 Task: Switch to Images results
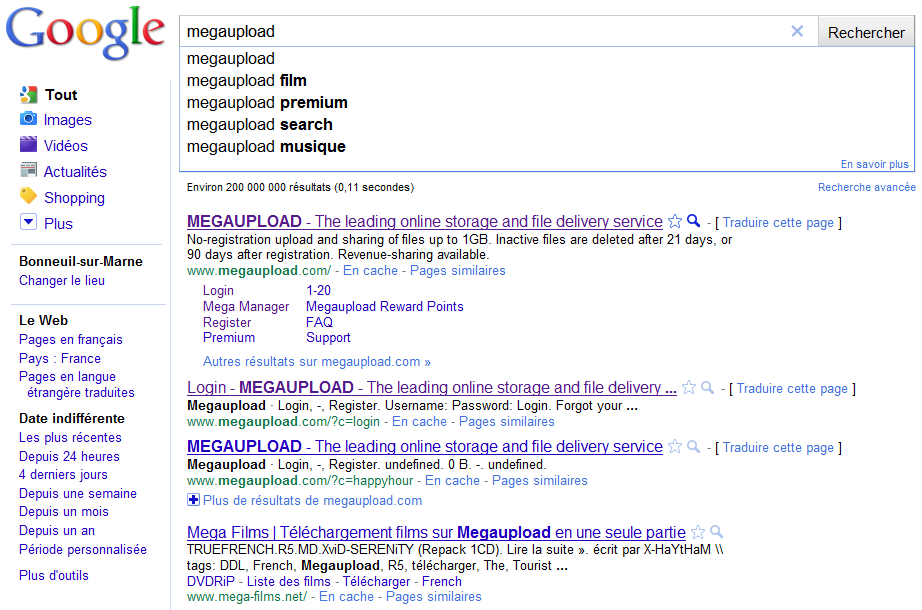pos(68,120)
